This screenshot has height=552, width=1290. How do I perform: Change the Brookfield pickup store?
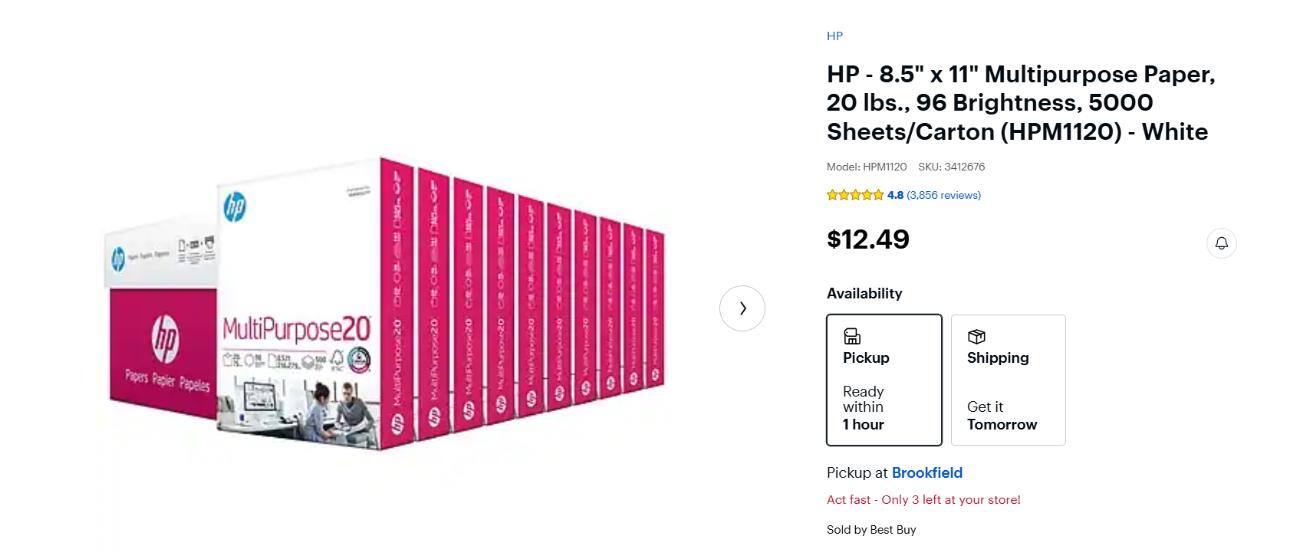coord(927,473)
